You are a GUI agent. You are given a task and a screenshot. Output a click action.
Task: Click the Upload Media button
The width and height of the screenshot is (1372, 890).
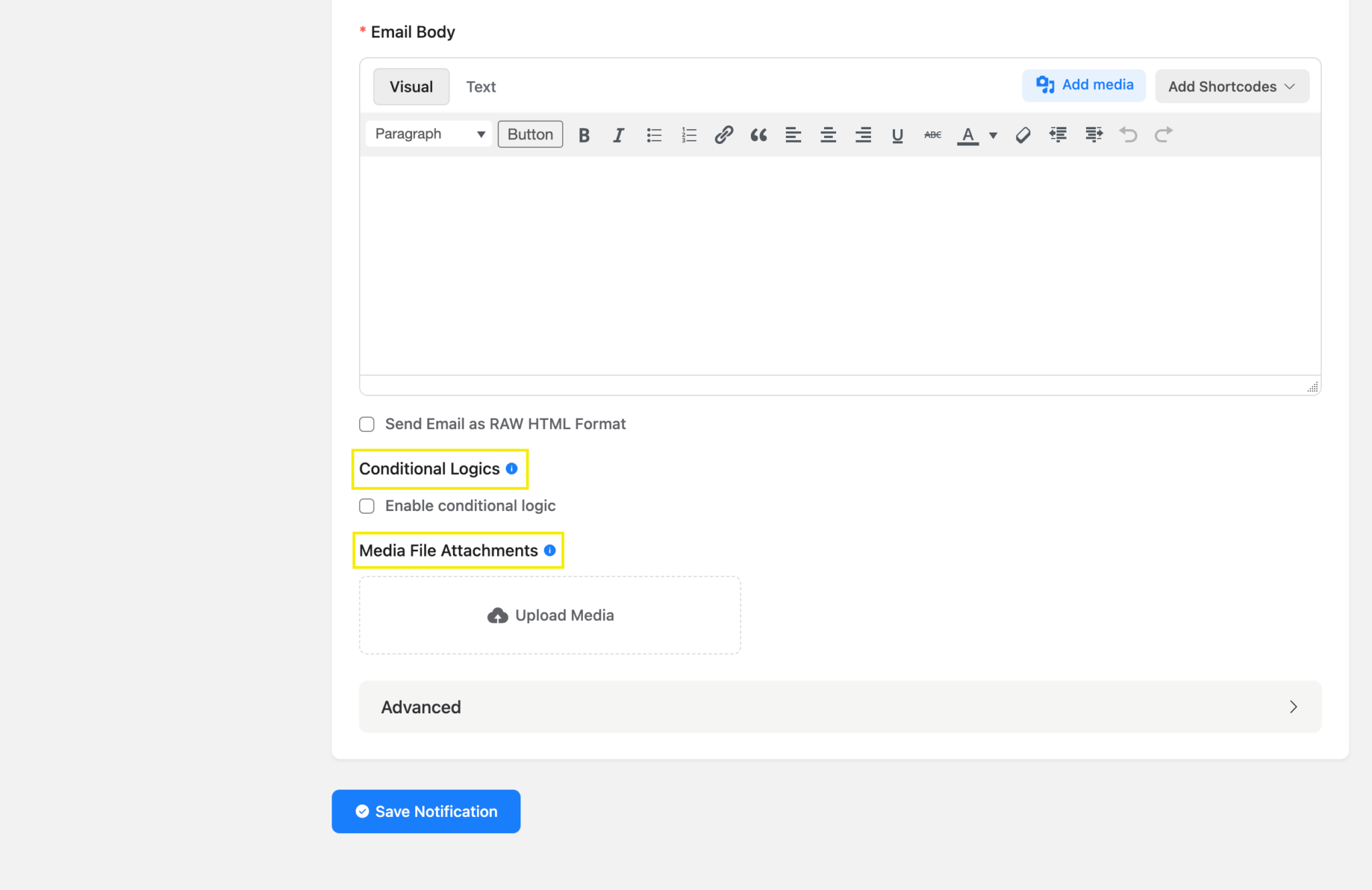click(549, 615)
